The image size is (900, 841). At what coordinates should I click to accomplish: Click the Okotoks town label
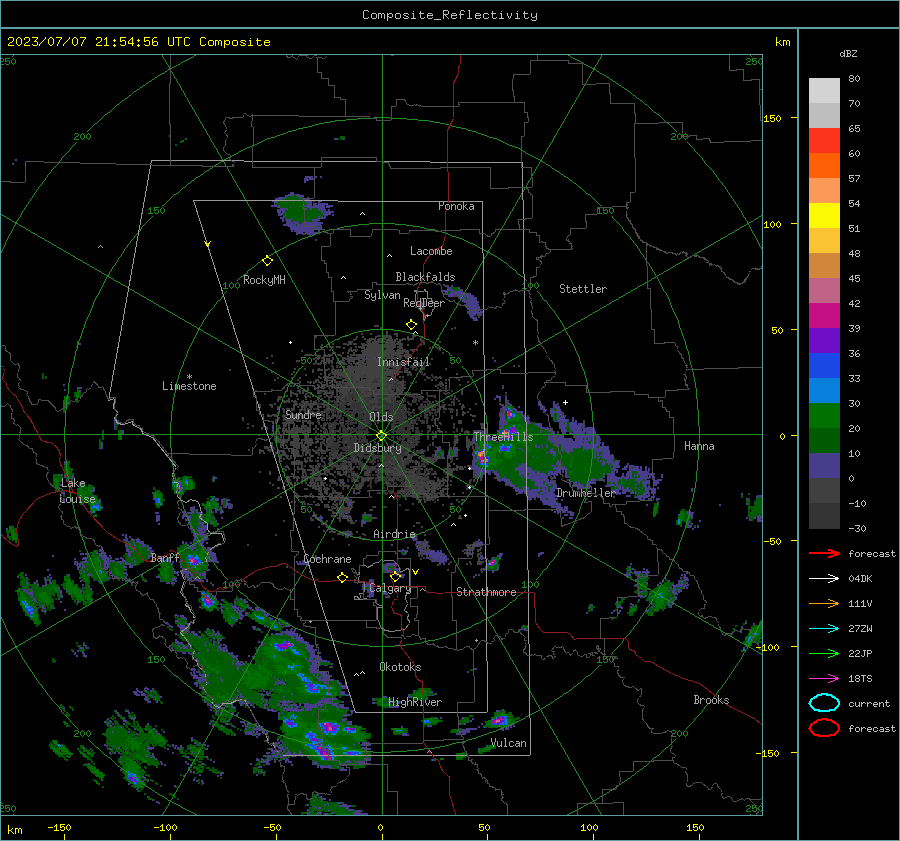pyautogui.click(x=400, y=667)
